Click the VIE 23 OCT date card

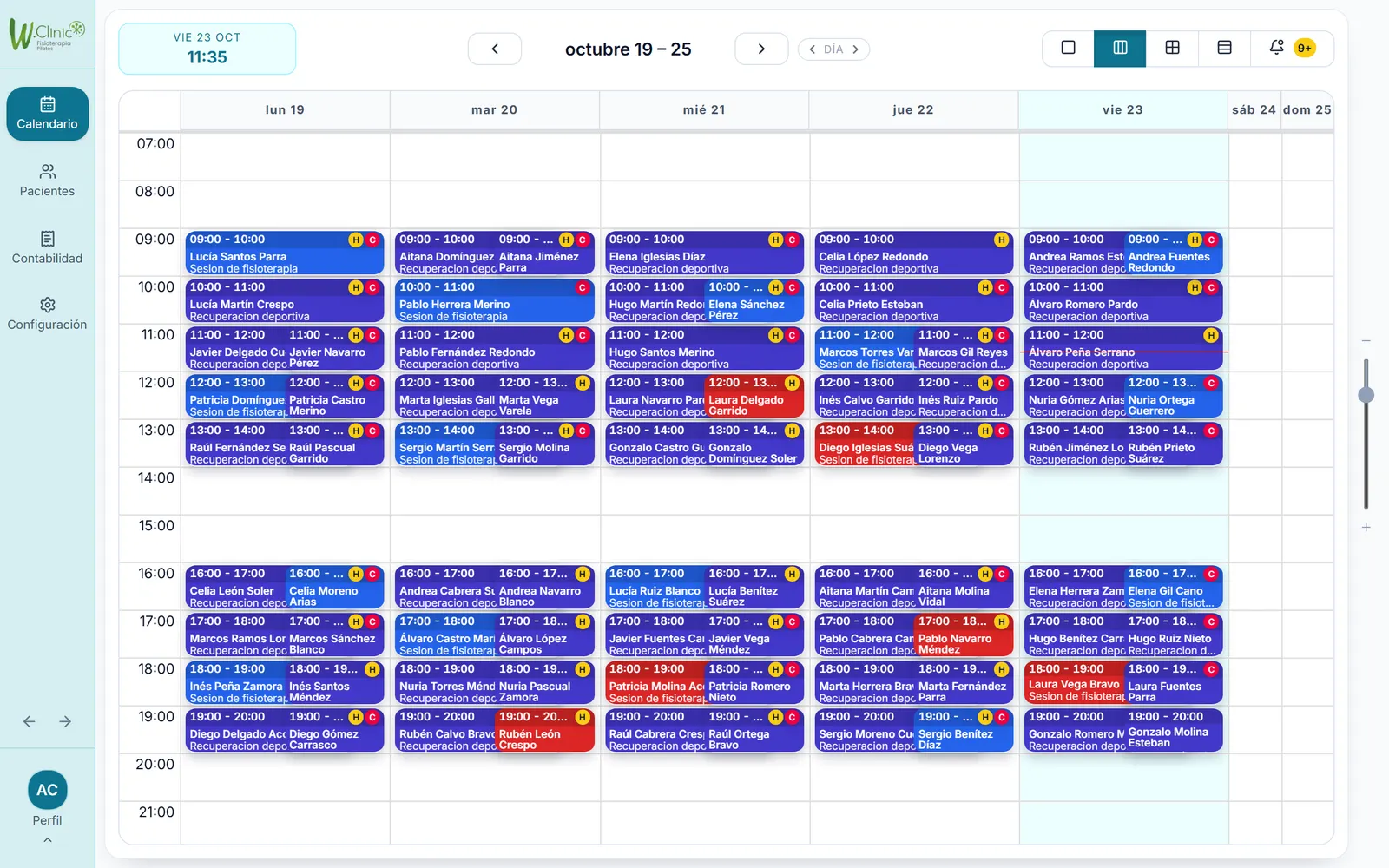[207, 49]
